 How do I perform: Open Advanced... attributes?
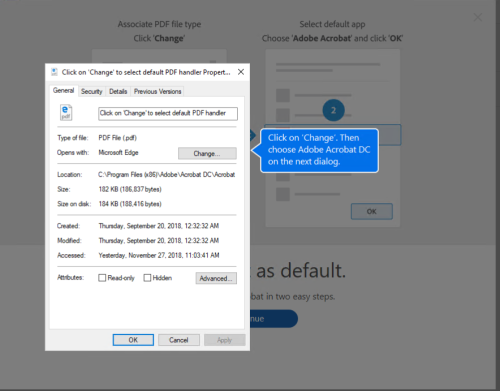(216, 278)
